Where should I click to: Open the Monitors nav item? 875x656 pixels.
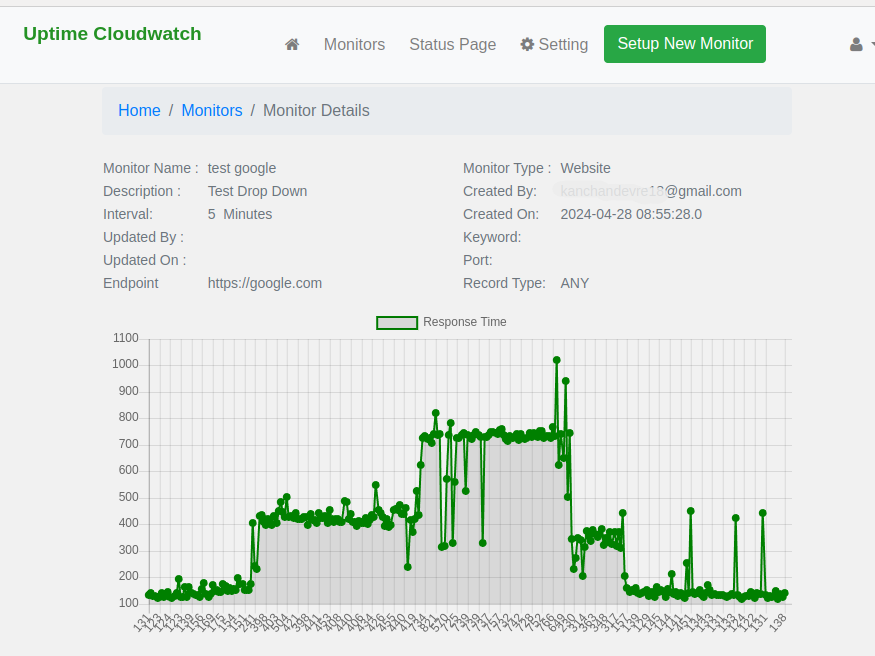click(354, 44)
